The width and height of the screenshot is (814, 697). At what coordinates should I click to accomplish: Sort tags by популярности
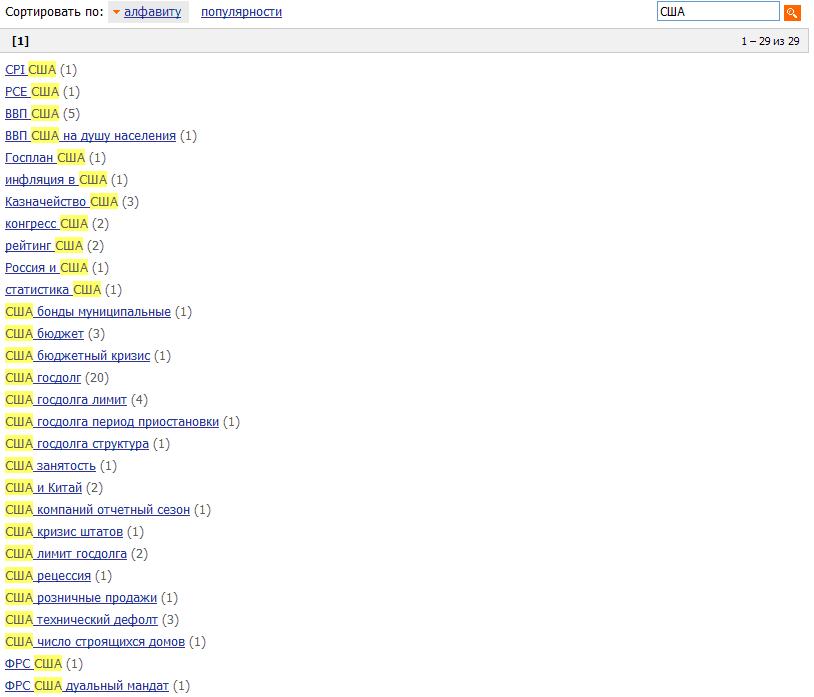pyautogui.click(x=241, y=12)
